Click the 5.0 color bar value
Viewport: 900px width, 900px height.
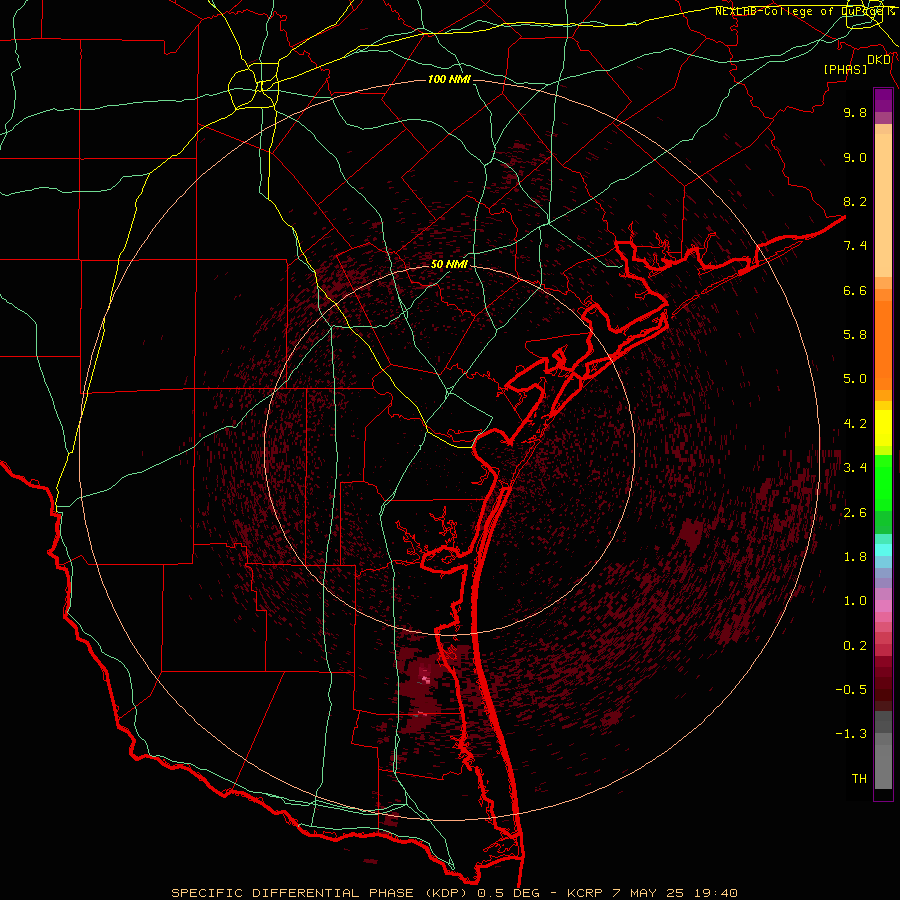click(855, 379)
